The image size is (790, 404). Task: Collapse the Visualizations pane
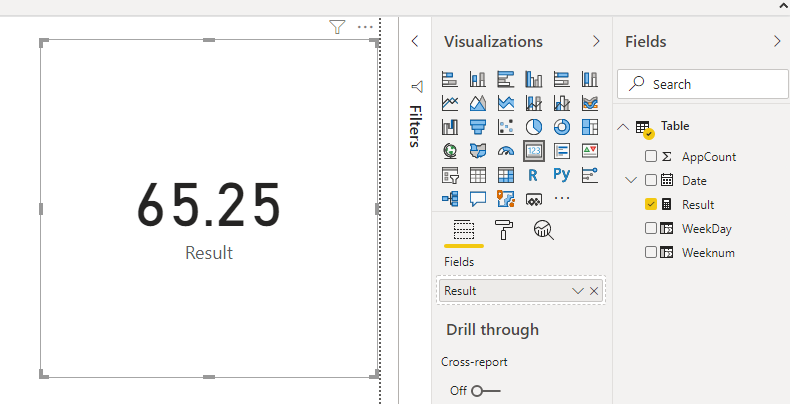(x=597, y=41)
